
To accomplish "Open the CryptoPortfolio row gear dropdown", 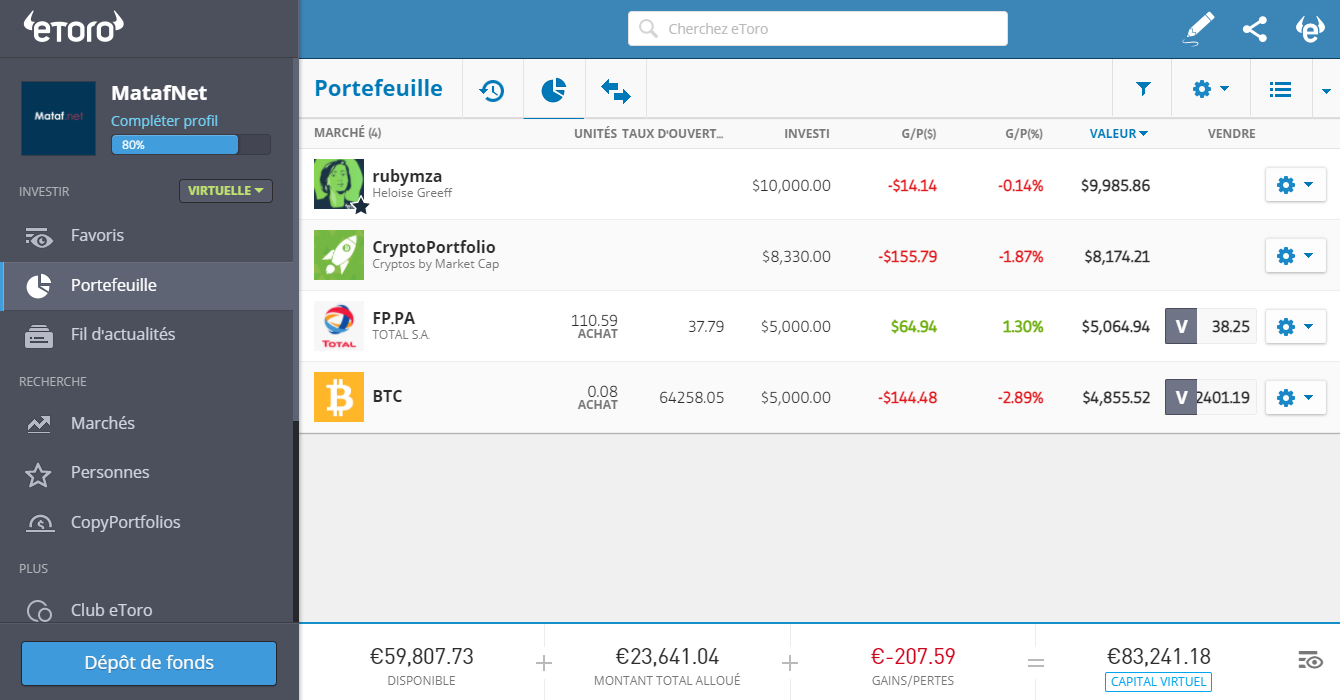I will click(1296, 256).
